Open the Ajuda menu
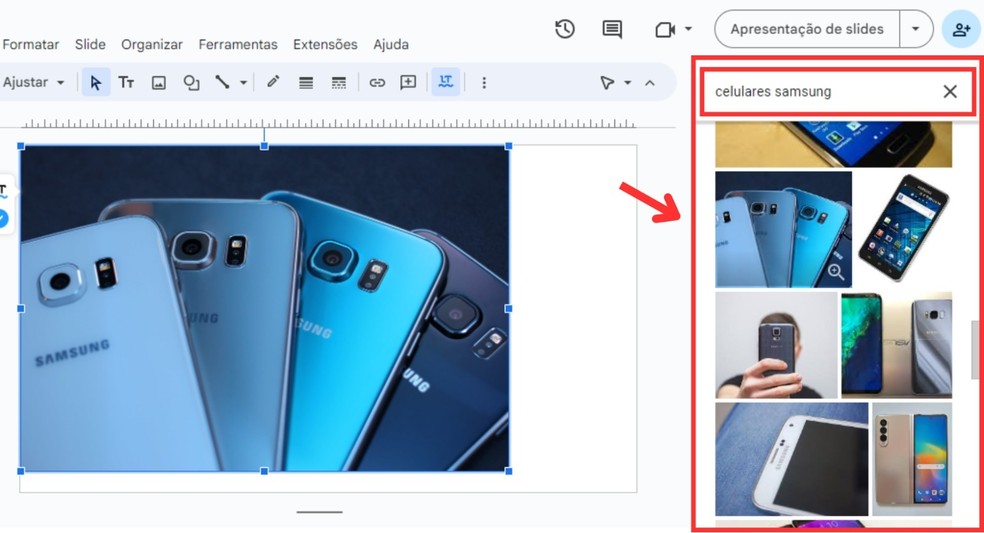 point(391,45)
